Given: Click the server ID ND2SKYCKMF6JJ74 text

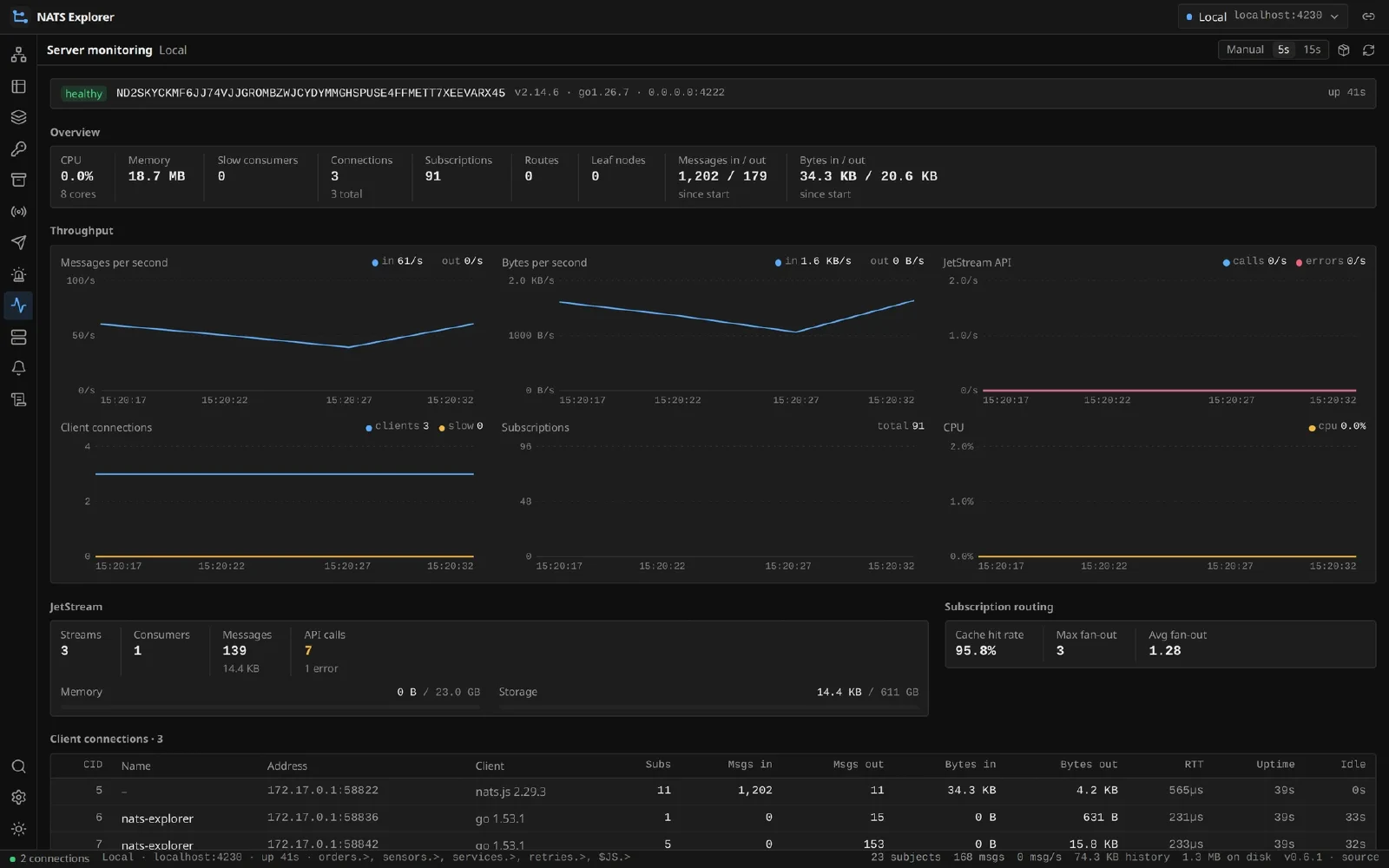Looking at the screenshot, I should click(311, 93).
